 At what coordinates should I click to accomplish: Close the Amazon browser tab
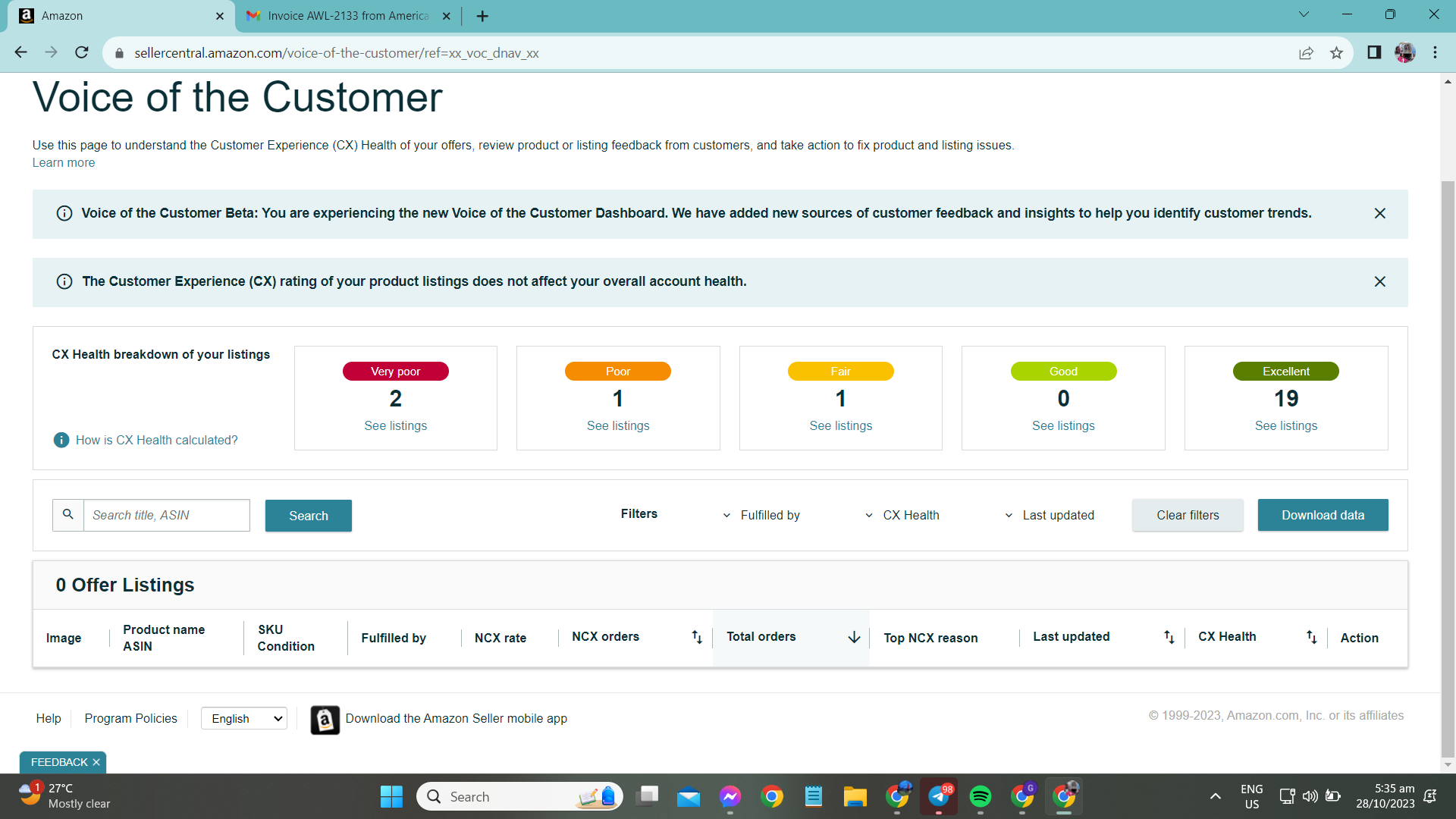click(x=220, y=16)
